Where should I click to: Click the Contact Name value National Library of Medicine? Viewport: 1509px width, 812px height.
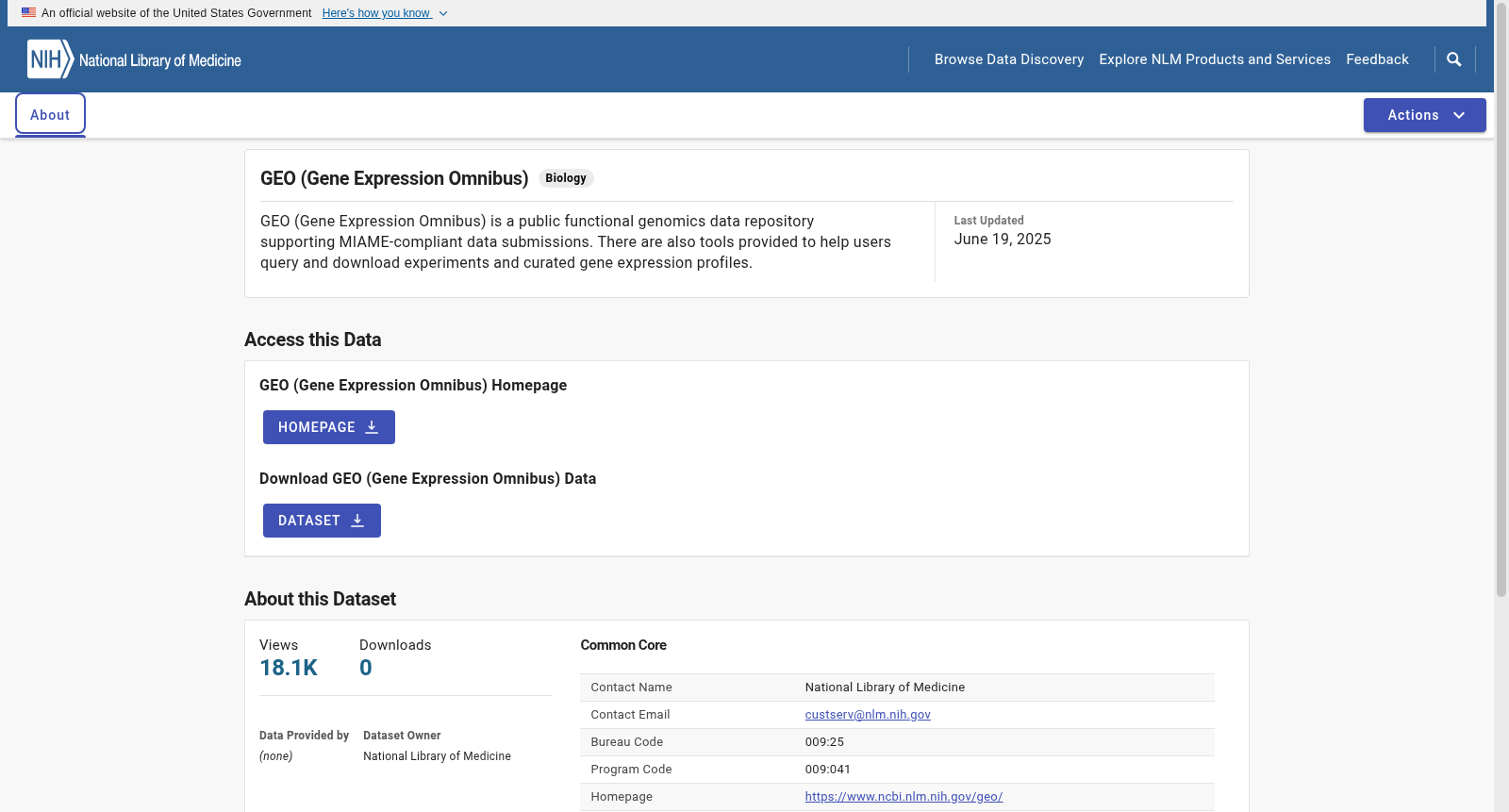pyautogui.click(x=885, y=688)
